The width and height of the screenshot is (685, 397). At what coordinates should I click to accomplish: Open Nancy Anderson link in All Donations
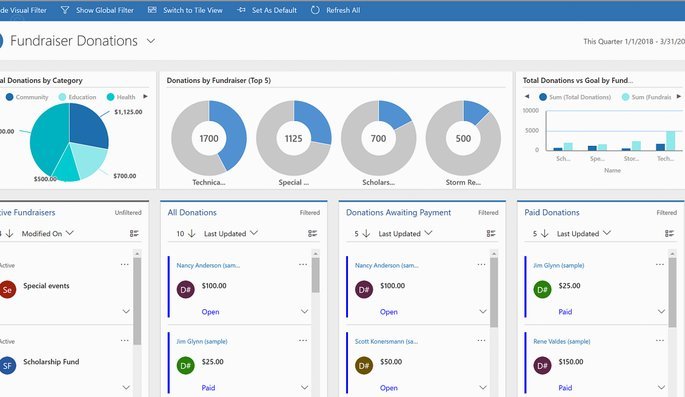click(x=208, y=265)
